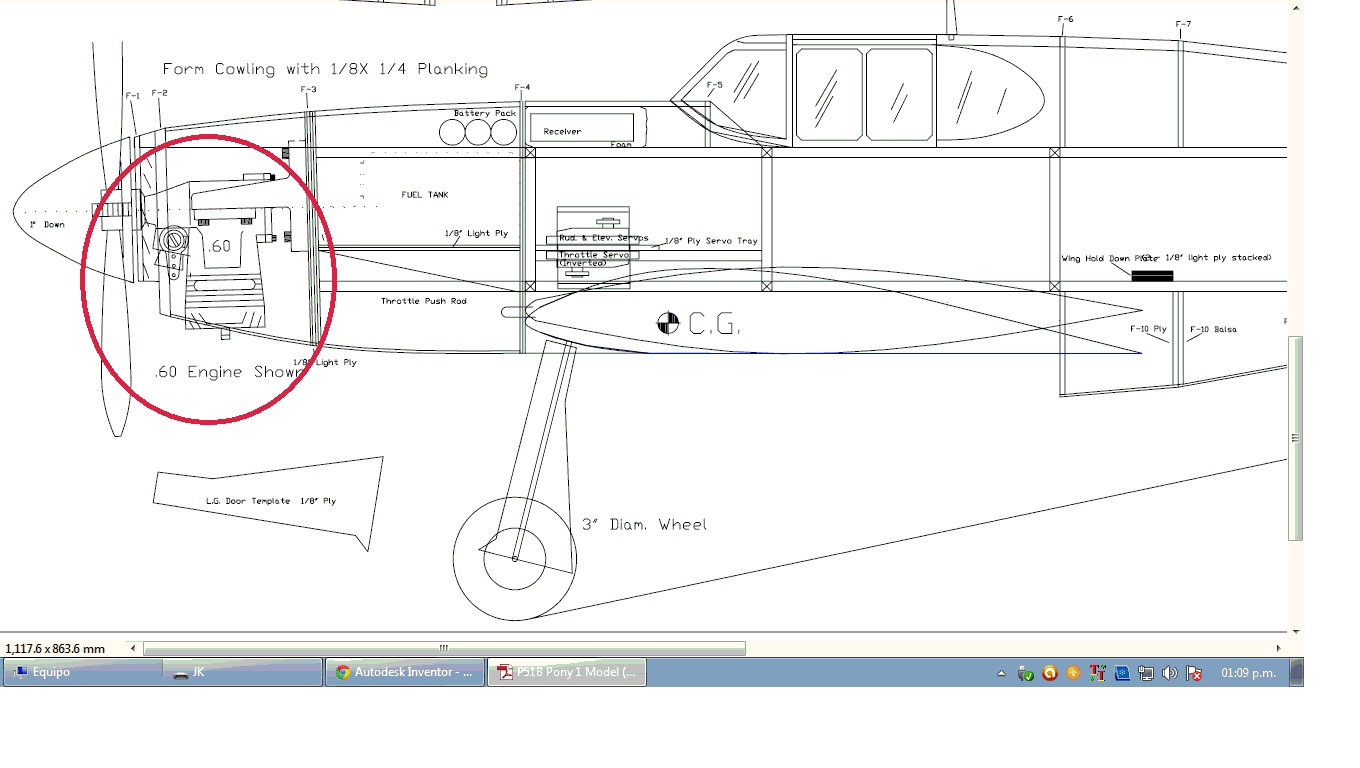The image size is (1360, 768).
Task: Show hidden system tray icons
Action: pos(1001,674)
